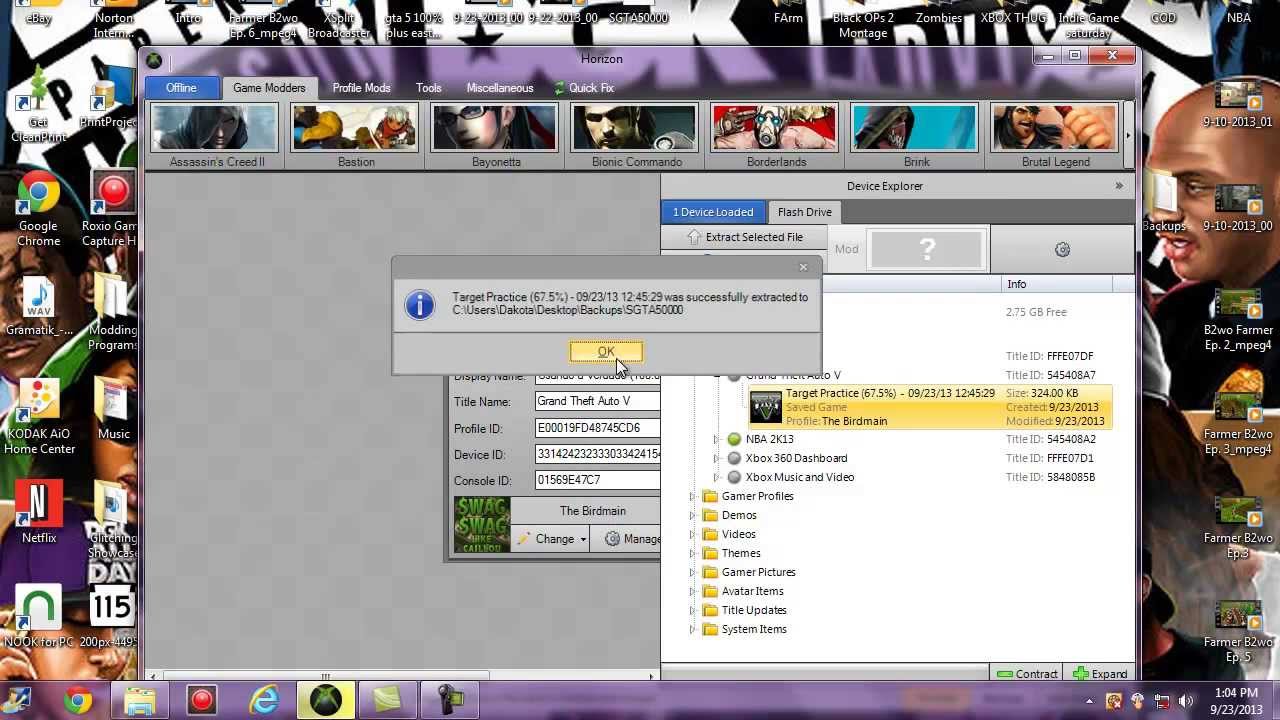Switch to Flash Drive tab
The width and height of the screenshot is (1280, 720).
(805, 212)
